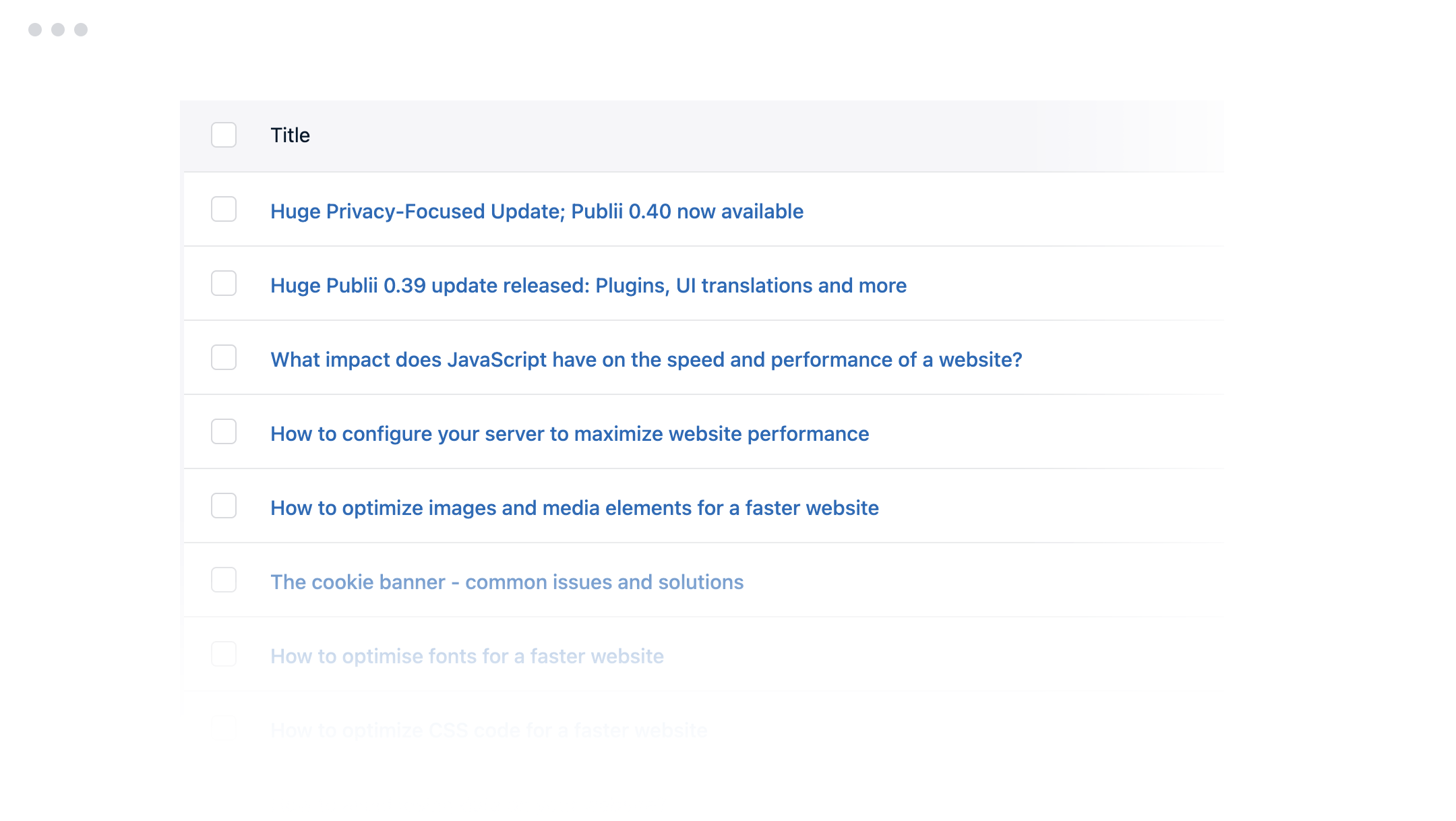Tick the optimise fonts post checkbox
Image resolution: width=1456 pixels, height=821 pixels.
[x=224, y=654]
